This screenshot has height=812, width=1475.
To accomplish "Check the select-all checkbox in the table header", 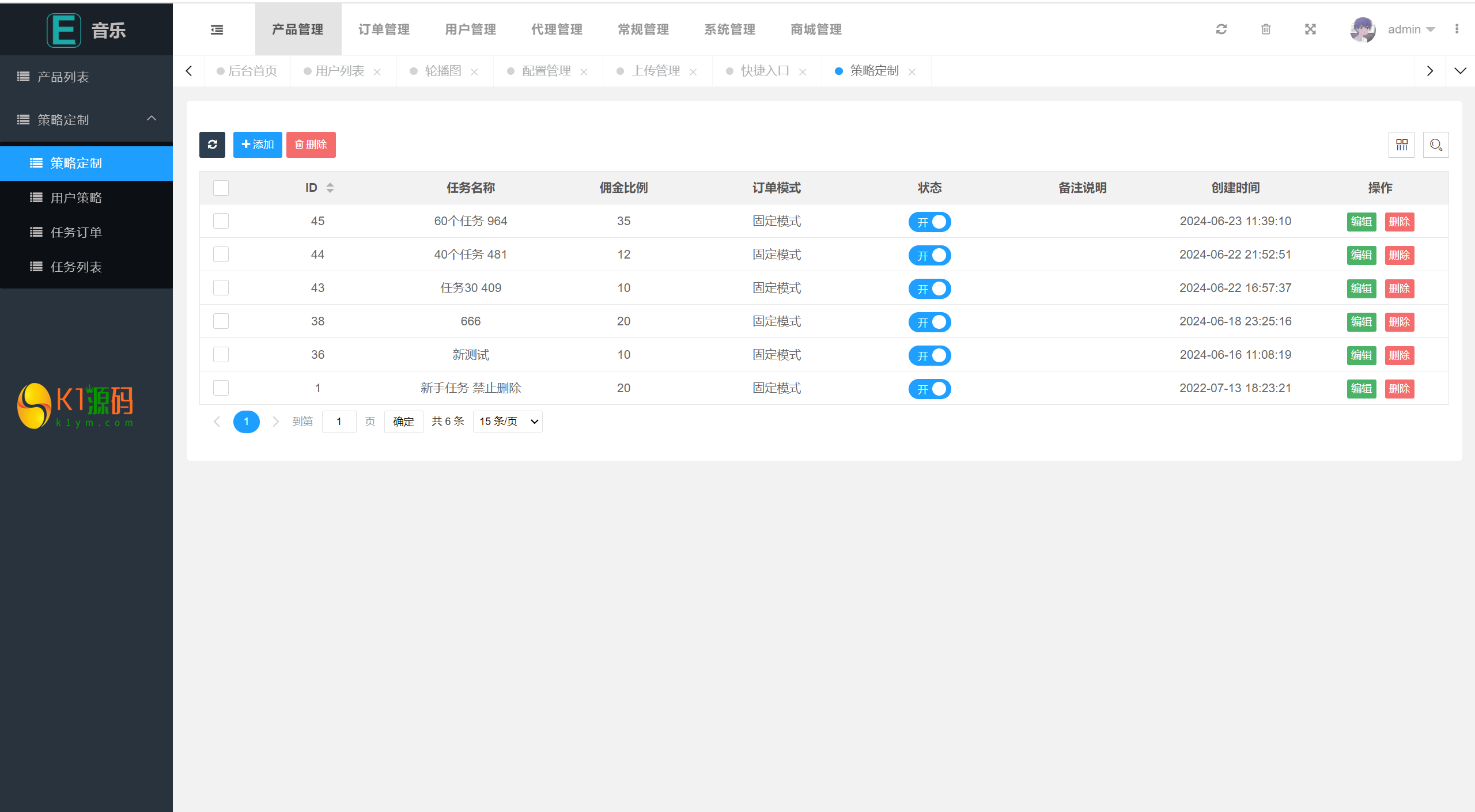I will click(x=221, y=188).
